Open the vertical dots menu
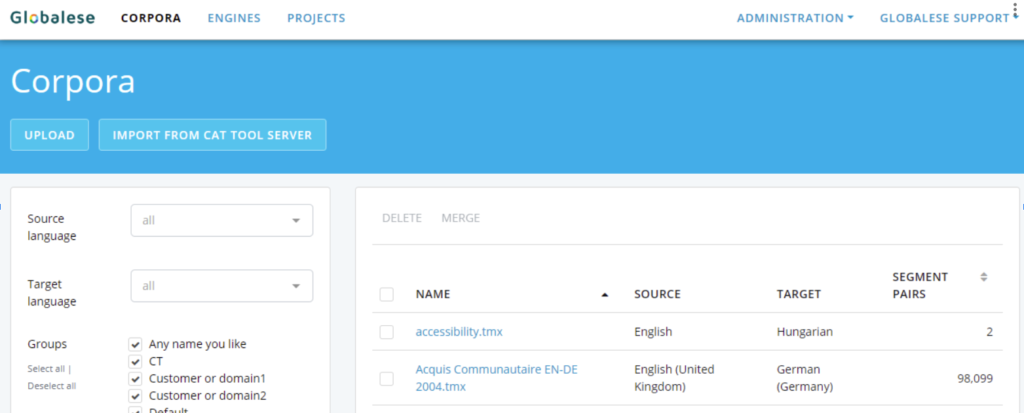 [x=1016, y=11]
